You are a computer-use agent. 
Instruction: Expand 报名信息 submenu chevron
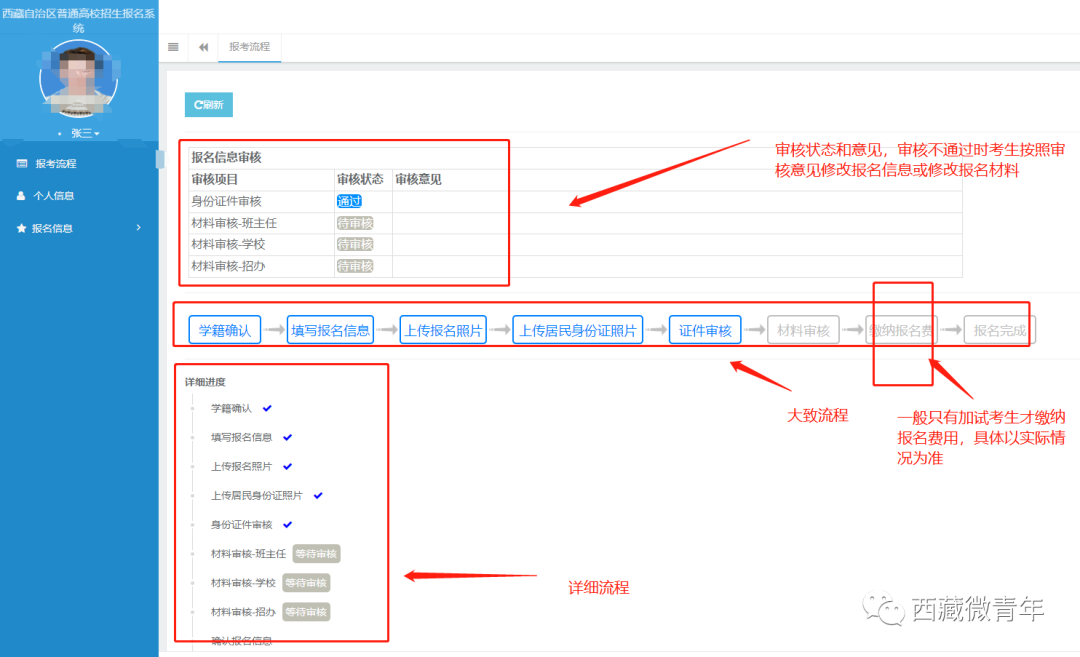coord(139,228)
